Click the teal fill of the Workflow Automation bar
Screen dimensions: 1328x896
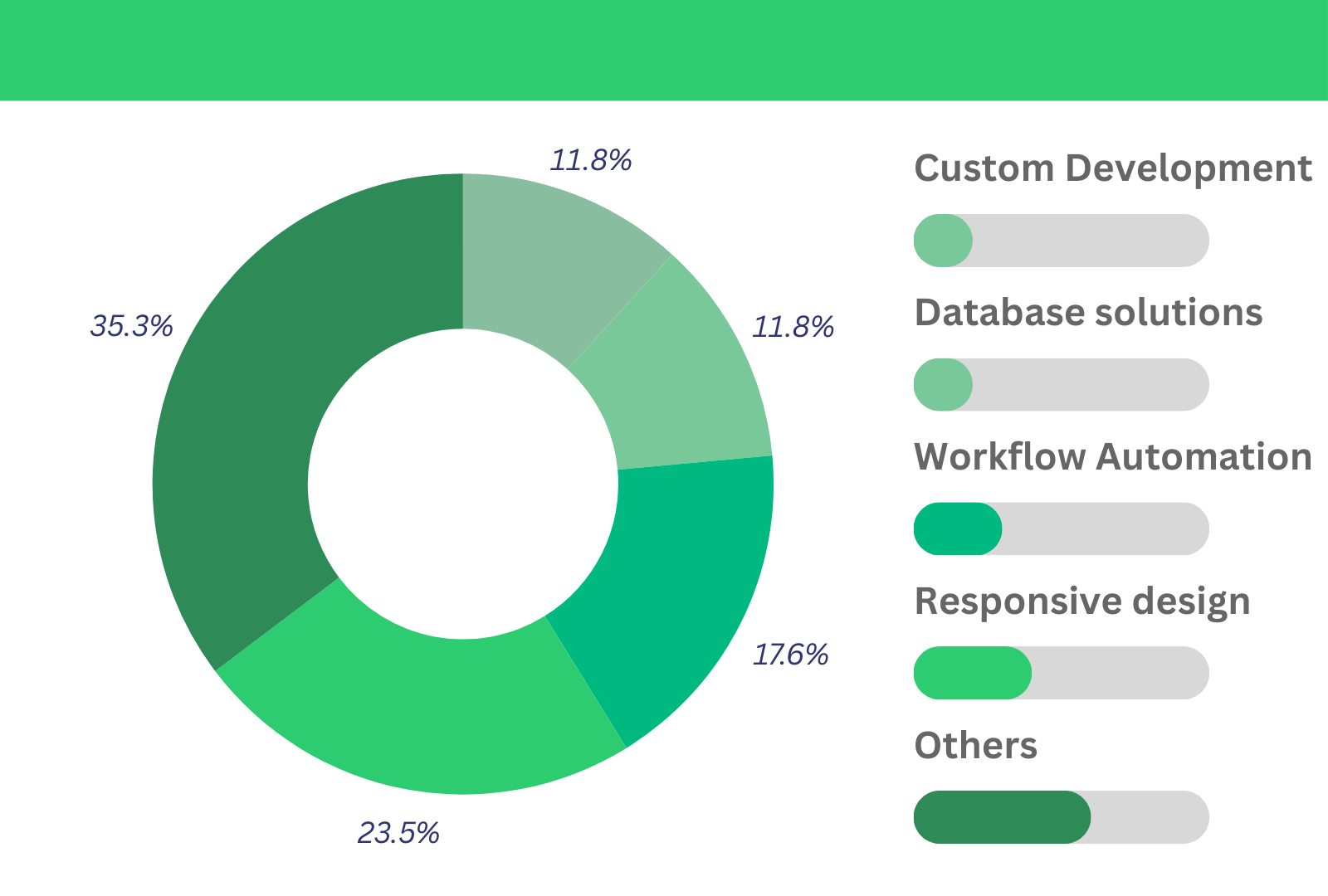957,528
